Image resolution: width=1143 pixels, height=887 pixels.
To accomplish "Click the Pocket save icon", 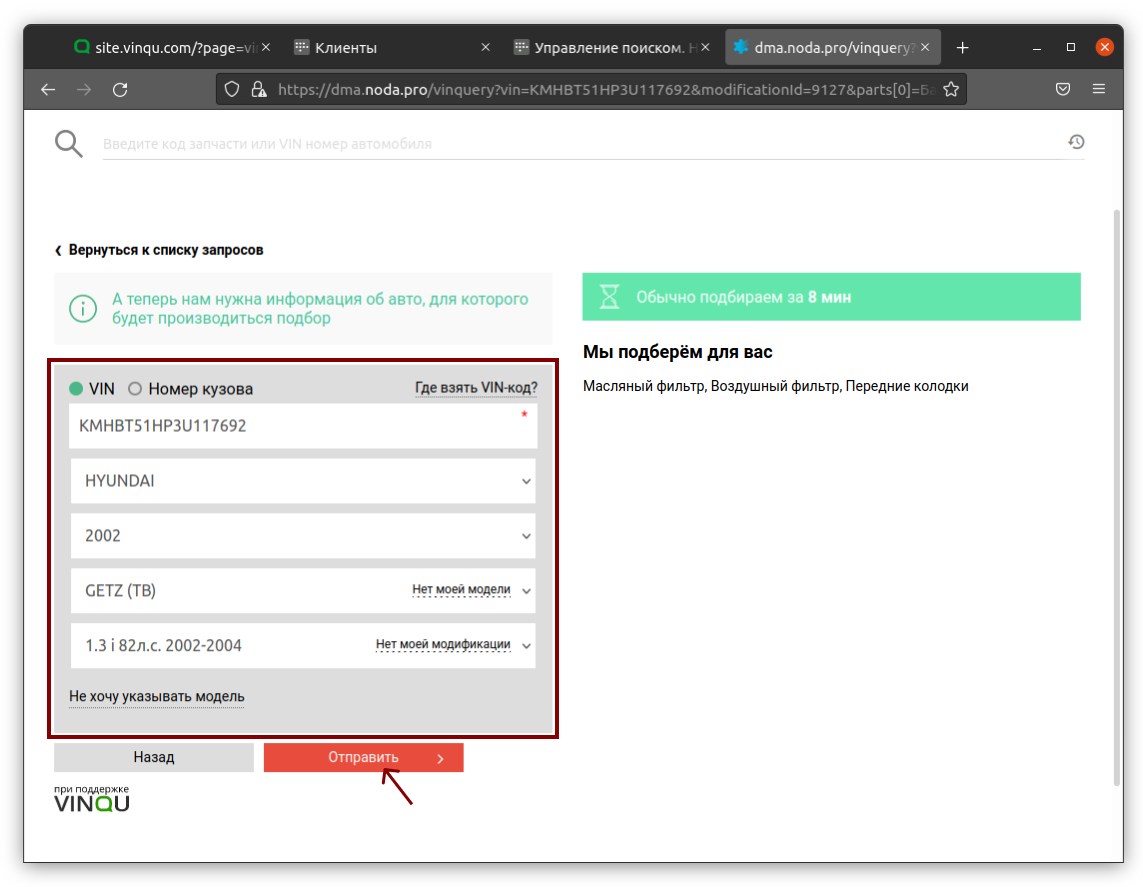I will point(1063,89).
